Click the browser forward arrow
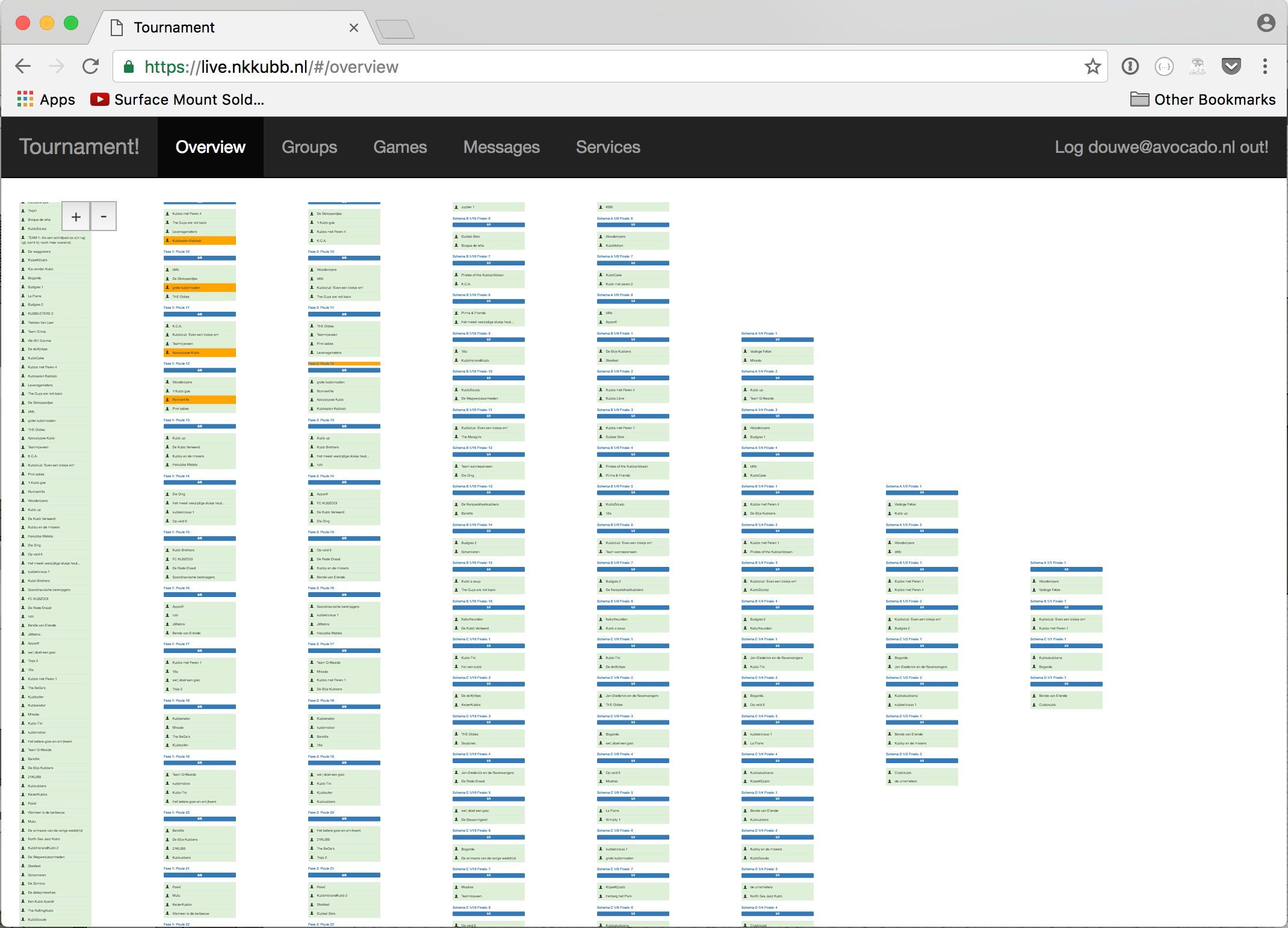This screenshot has width=1288, height=928. pos(57,66)
